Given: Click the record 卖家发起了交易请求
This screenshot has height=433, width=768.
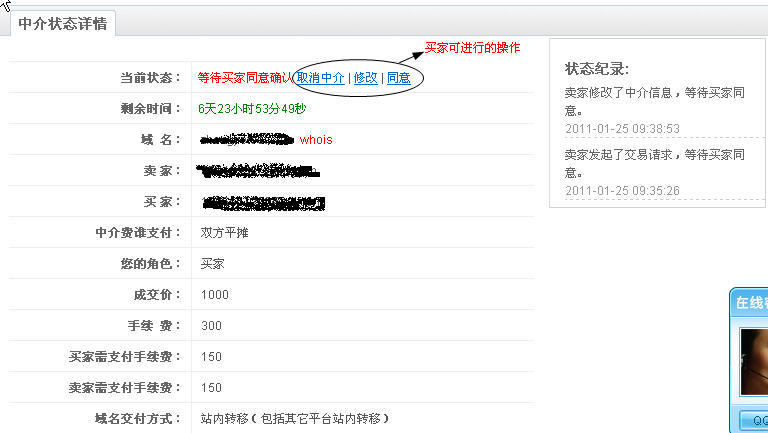Looking at the screenshot, I should click(655, 164).
